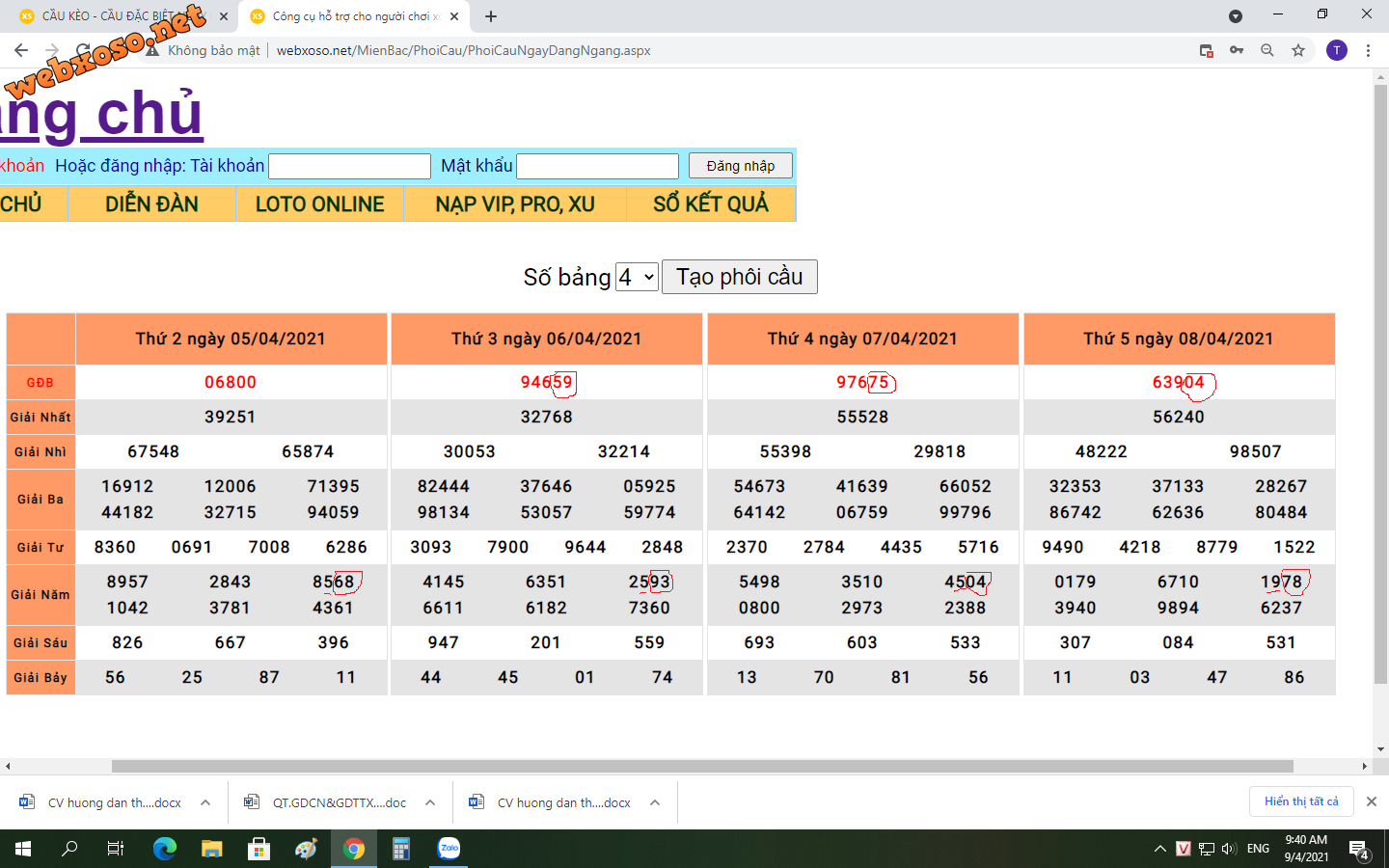1389x868 pixels.
Task: Show hidden system tray icons
Action: point(1159,849)
